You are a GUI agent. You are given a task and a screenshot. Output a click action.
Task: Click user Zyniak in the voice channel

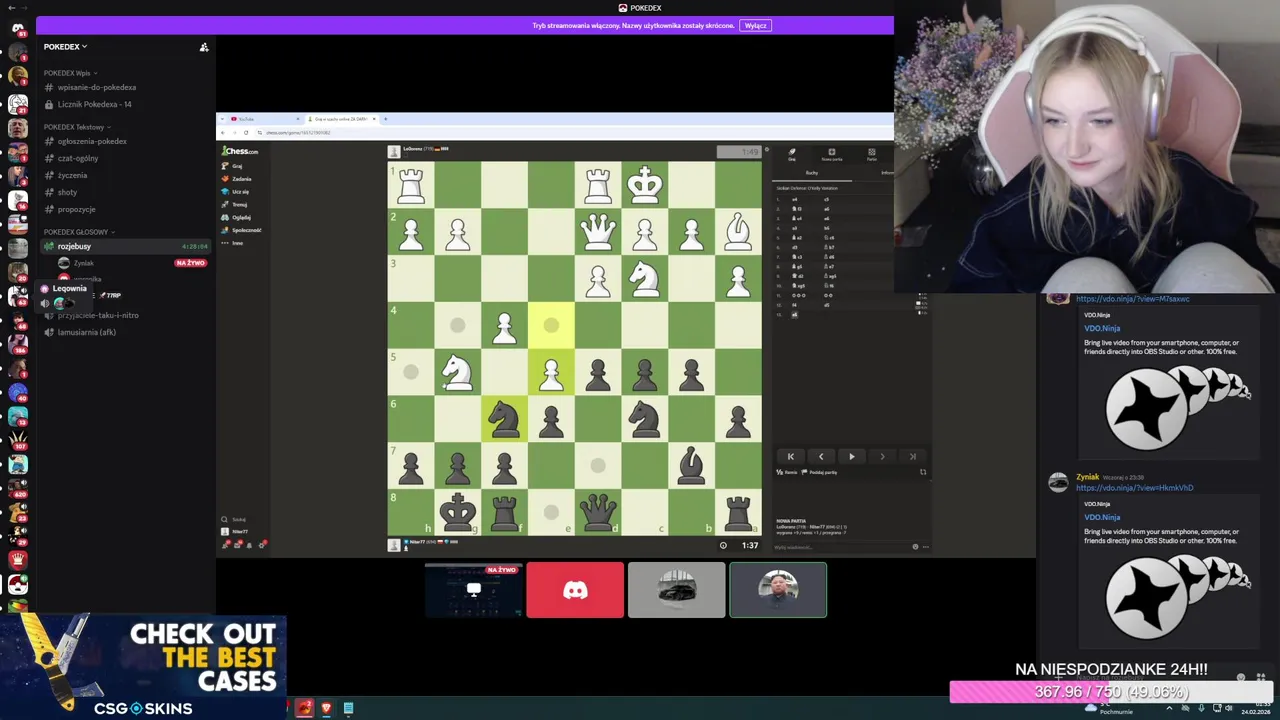(83, 263)
